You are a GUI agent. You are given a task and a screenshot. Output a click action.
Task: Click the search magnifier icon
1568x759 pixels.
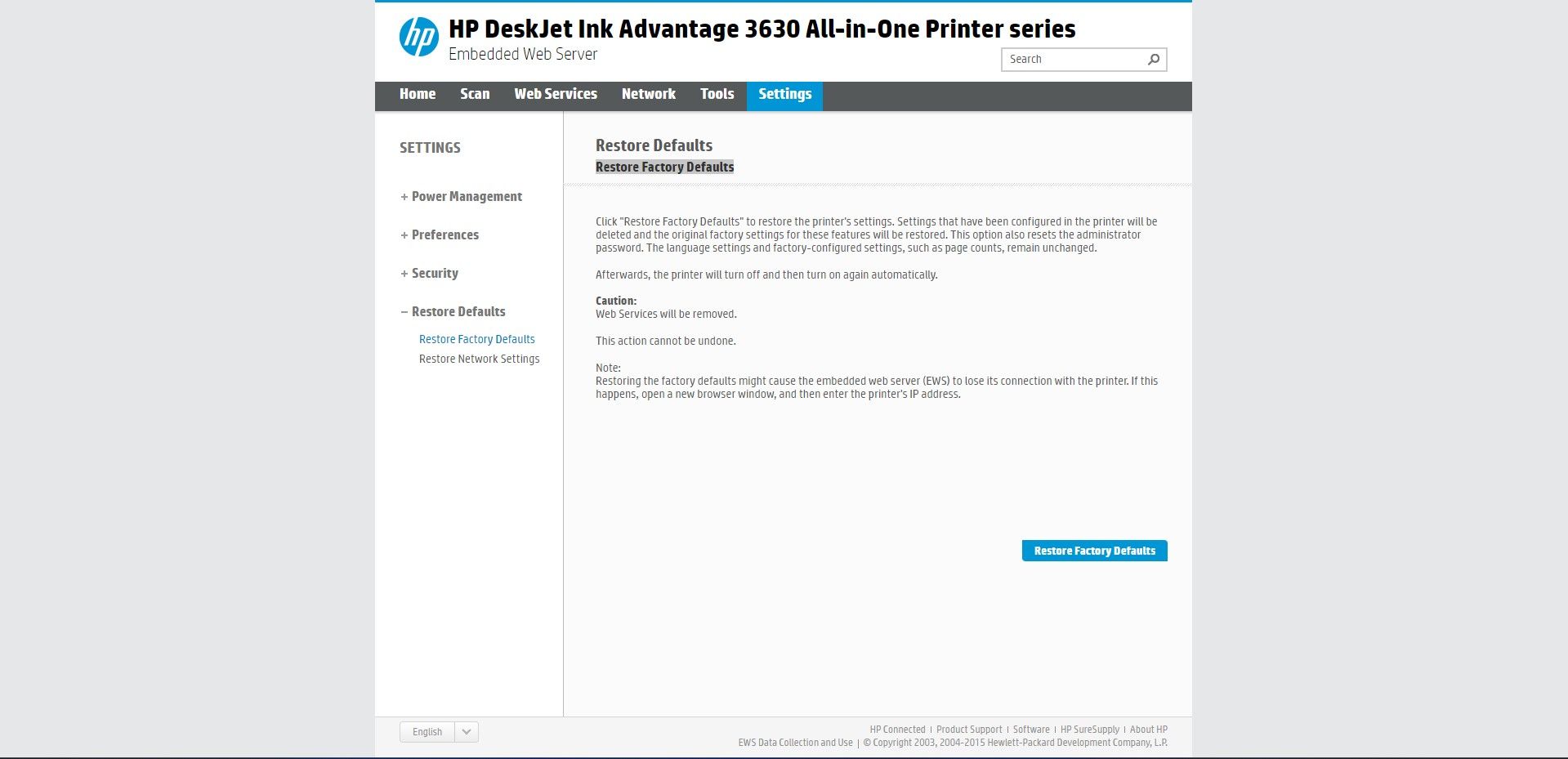point(1152,59)
